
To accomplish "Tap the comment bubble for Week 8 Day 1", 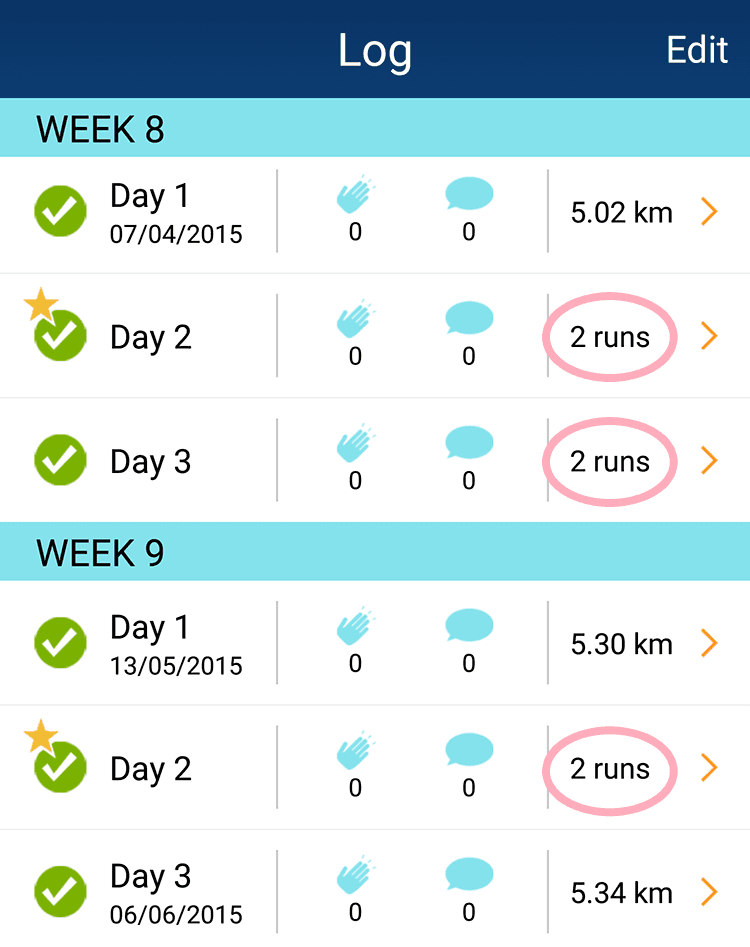I will [468, 194].
